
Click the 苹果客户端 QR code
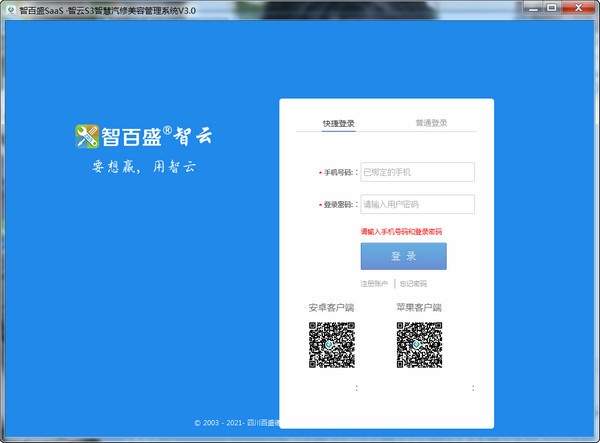[419, 345]
